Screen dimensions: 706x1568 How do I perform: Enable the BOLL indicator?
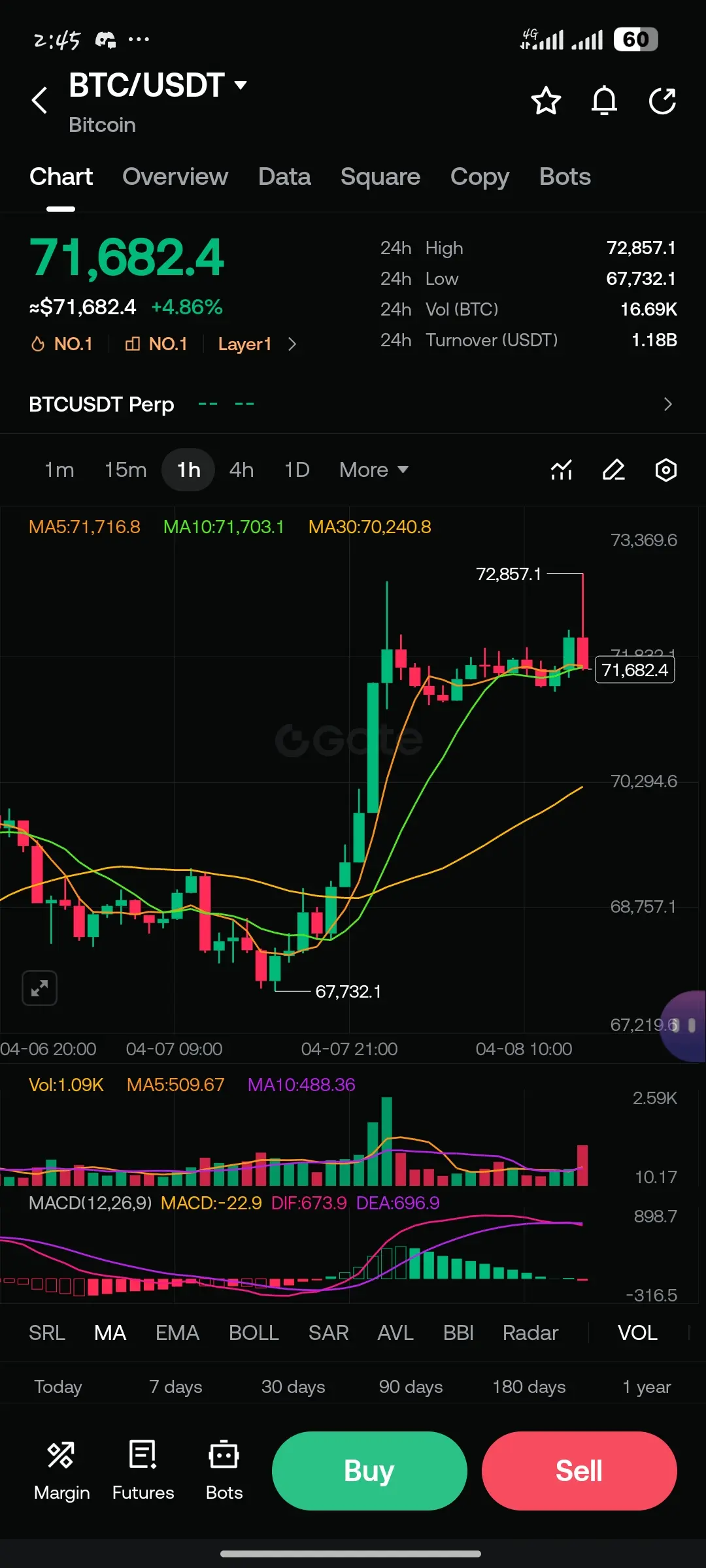[x=254, y=1333]
